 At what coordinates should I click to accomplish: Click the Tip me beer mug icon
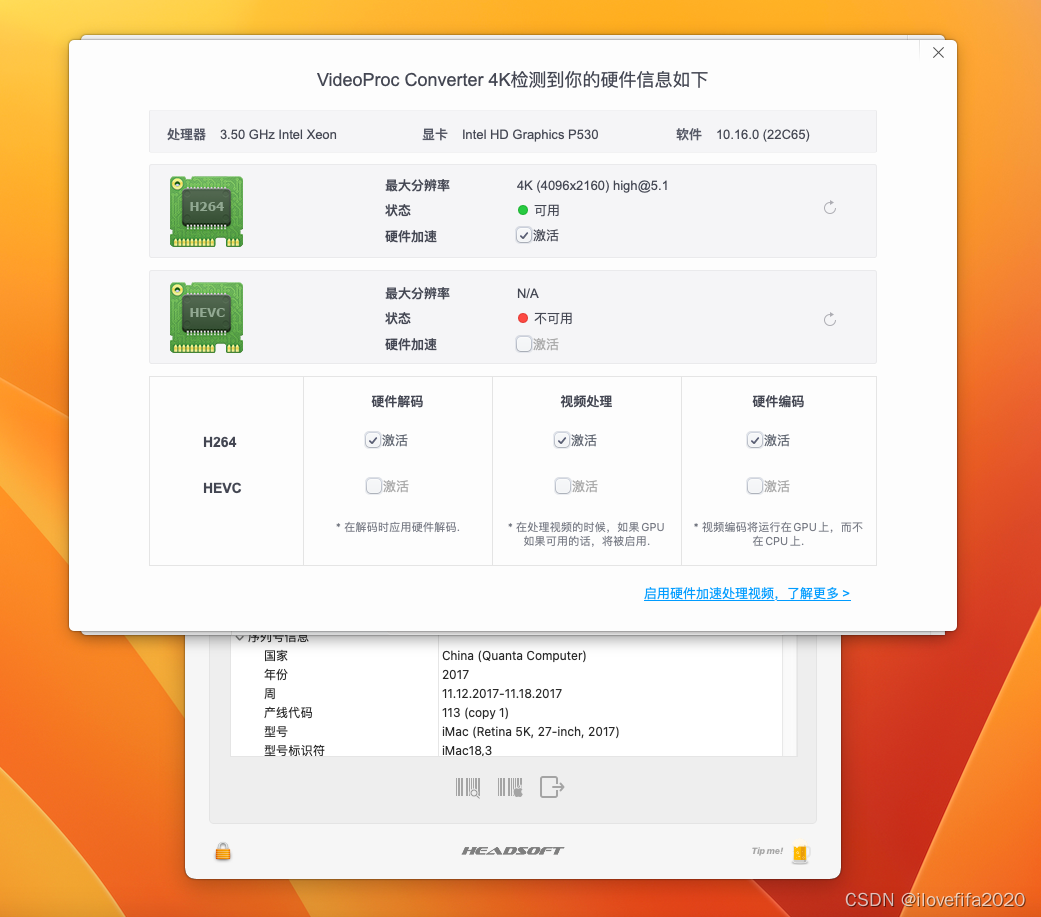click(x=801, y=853)
